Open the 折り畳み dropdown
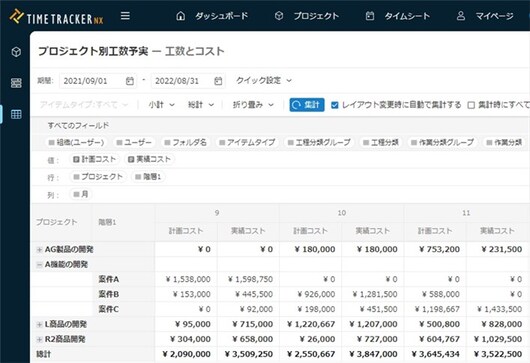Image resolution: width=530 pixels, height=363 pixels. (x=253, y=105)
